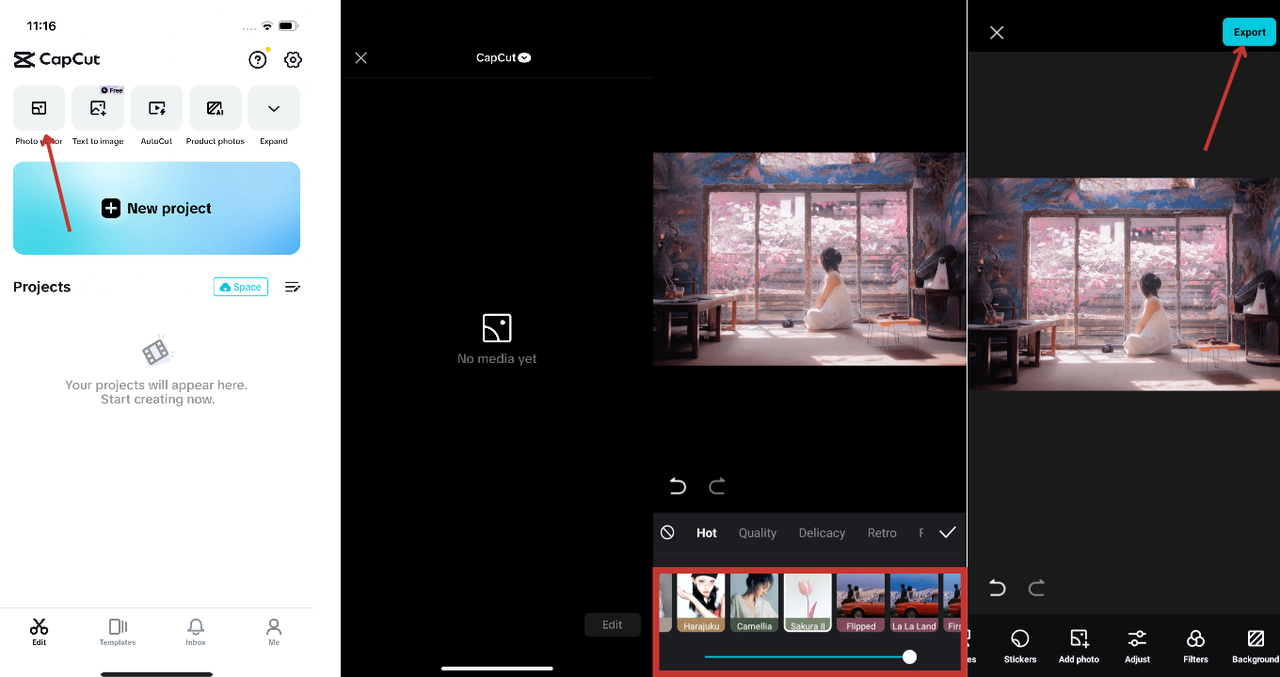Undo in the export editing screen
The image size is (1280, 677).
(x=997, y=588)
